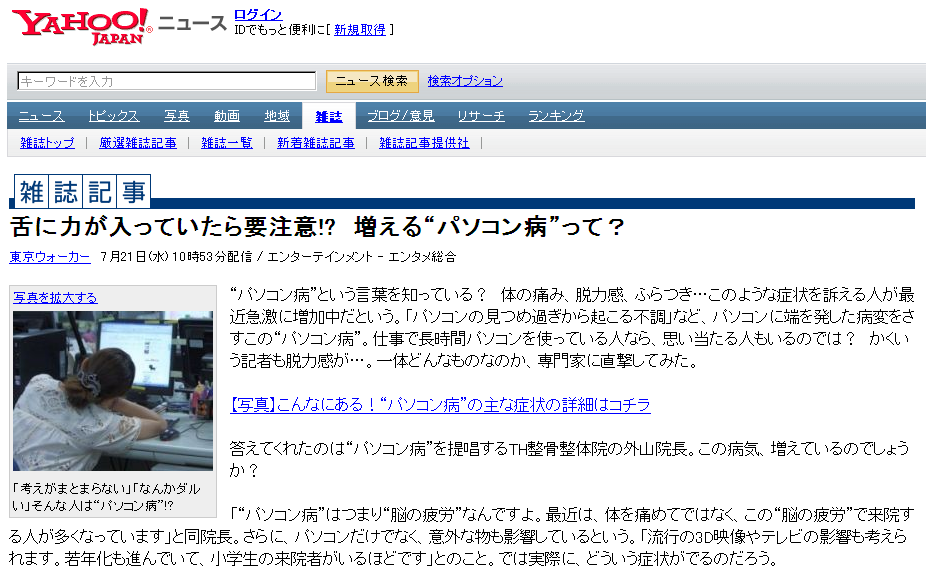
Task: Open the 新規取得 link
Action: 360,30
